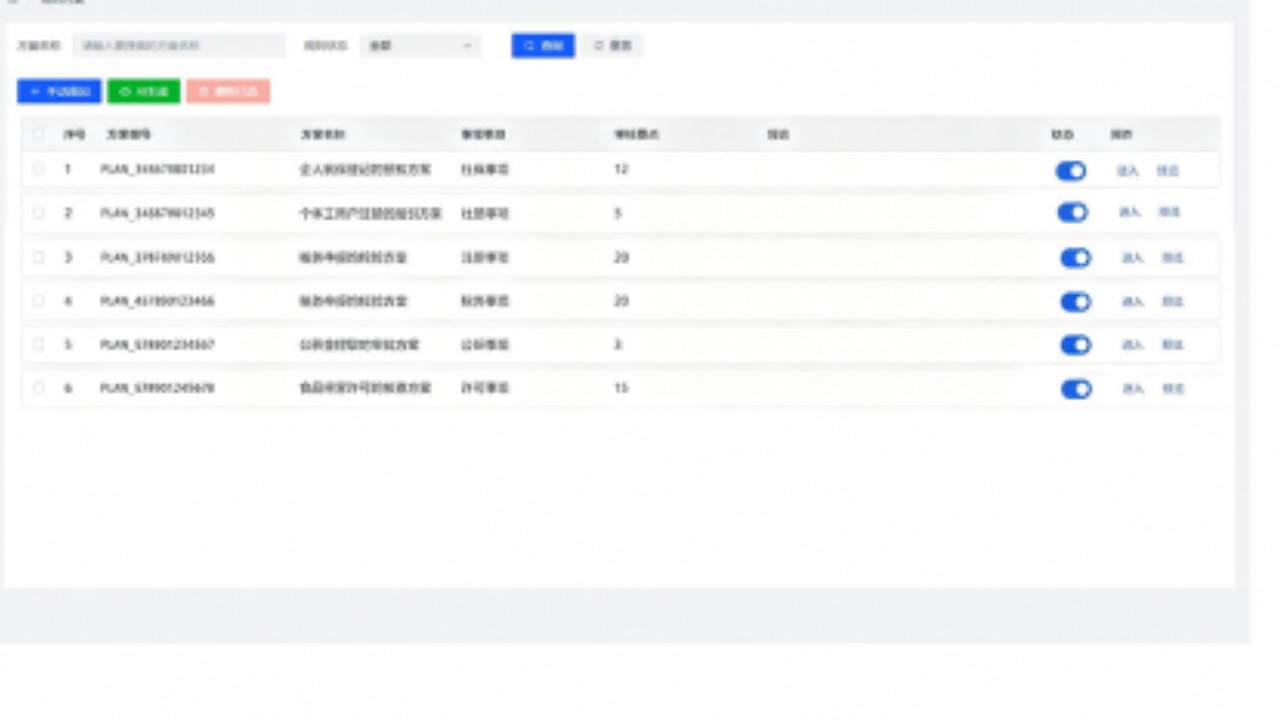Click the link after 进入 in row 4
Screen dimensions: 1279x720
(x=1172, y=301)
